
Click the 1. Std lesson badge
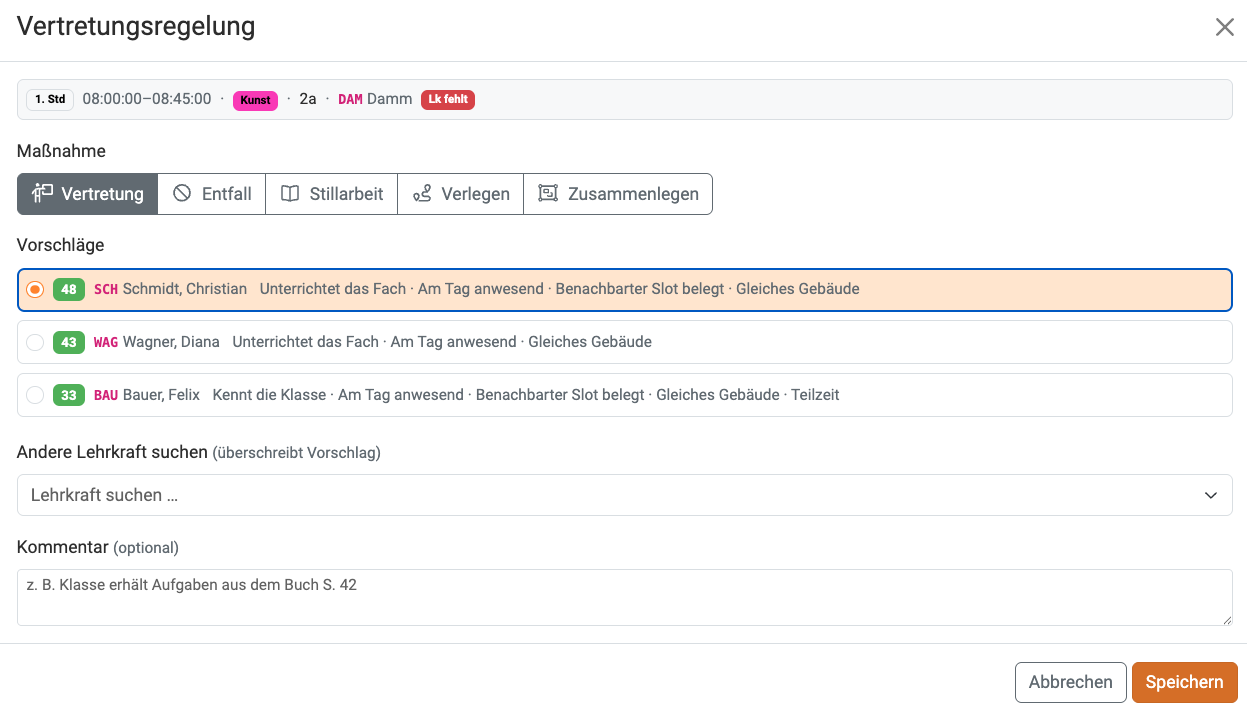click(50, 99)
